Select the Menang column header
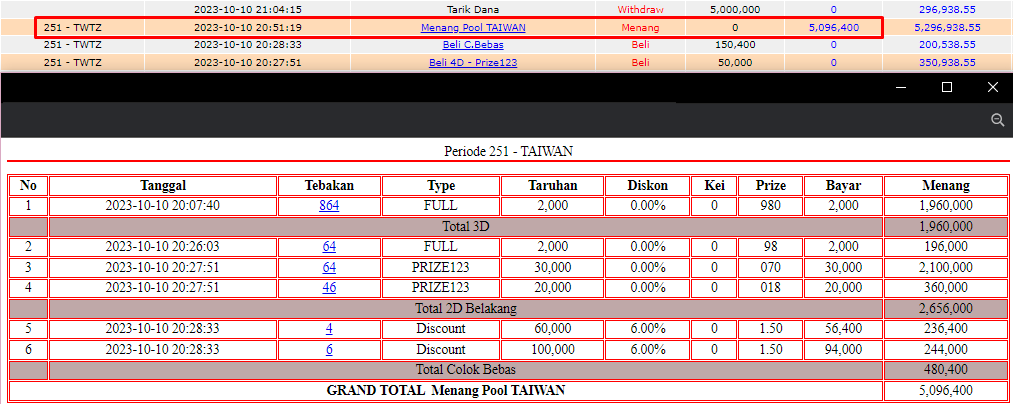This screenshot has height=404, width=1013. click(x=946, y=186)
